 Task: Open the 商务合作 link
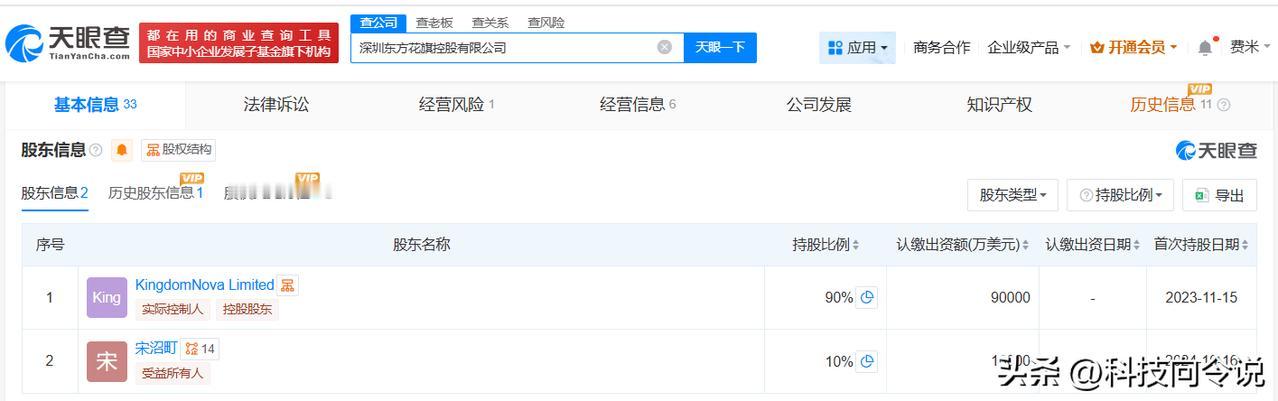(942, 47)
